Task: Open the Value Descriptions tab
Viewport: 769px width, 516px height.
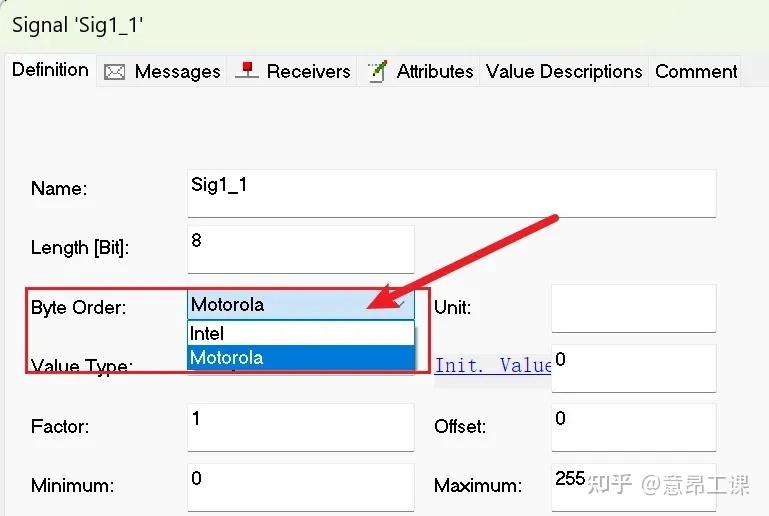Action: 564,72
